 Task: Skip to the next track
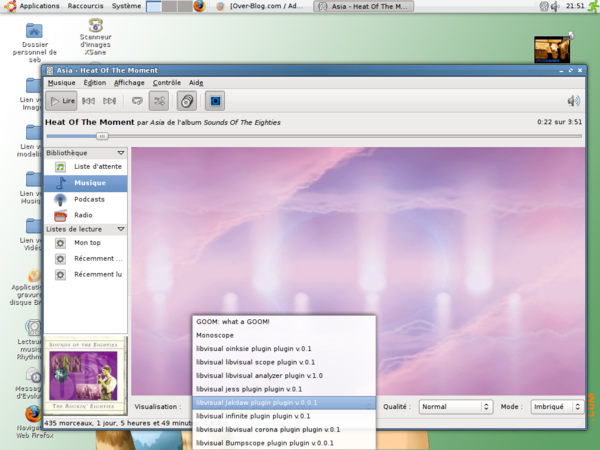109,101
